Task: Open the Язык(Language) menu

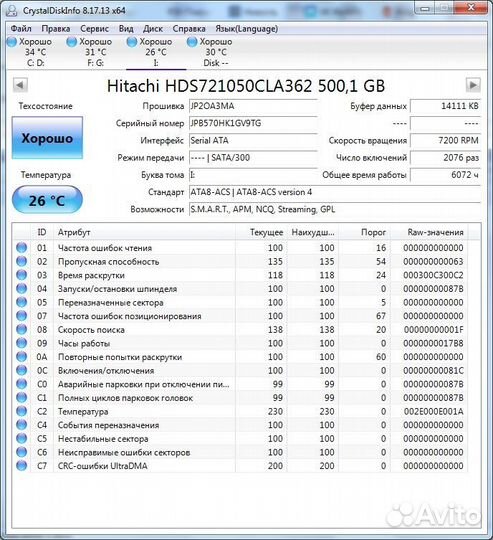Action: point(246,29)
